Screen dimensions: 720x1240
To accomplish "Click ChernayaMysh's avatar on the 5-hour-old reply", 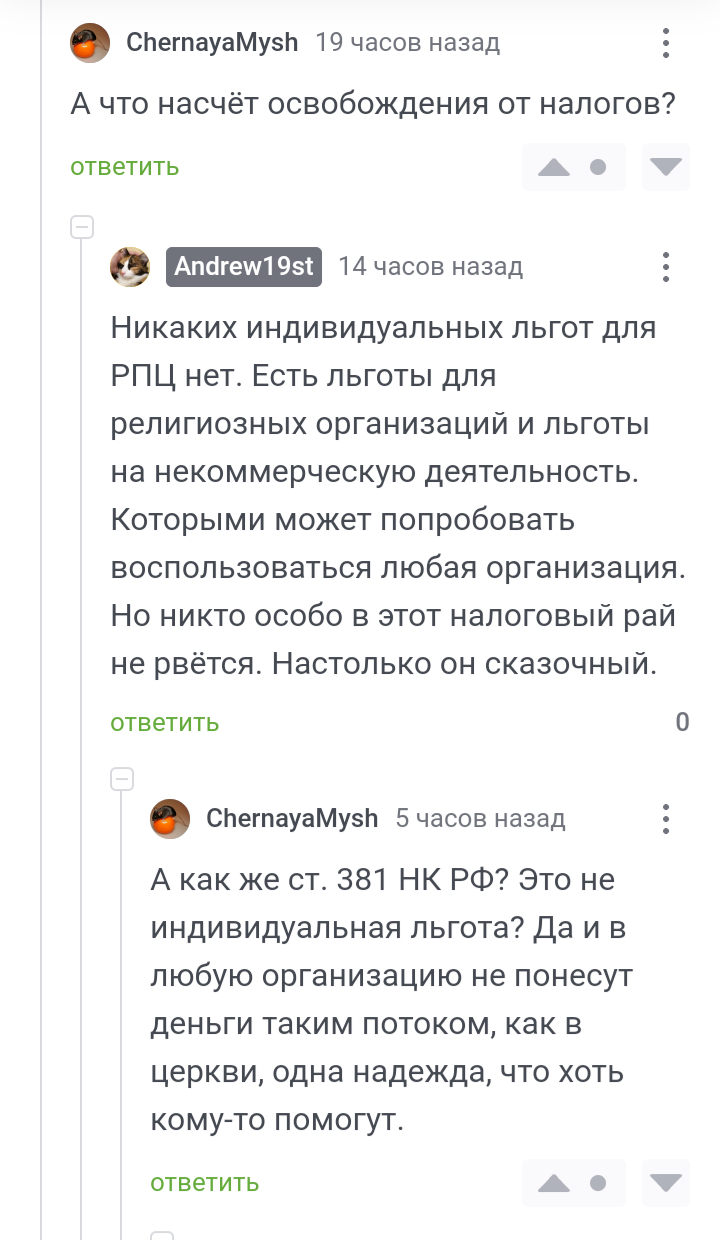I will tap(170, 819).
